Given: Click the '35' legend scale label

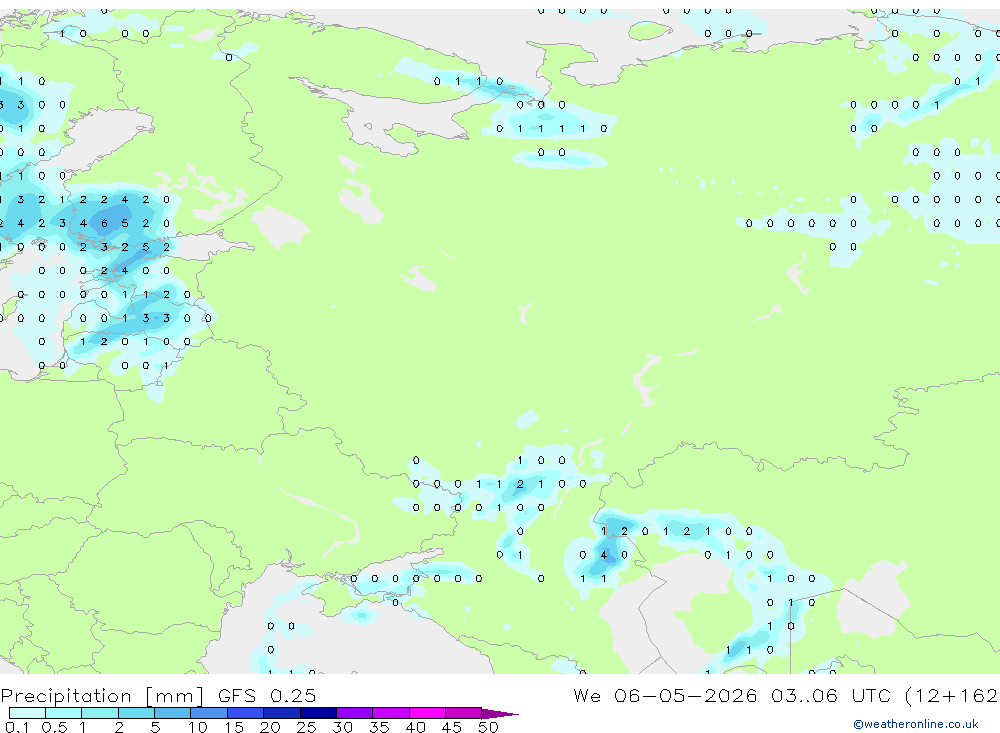Looking at the screenshot, I should pos(379,727).
